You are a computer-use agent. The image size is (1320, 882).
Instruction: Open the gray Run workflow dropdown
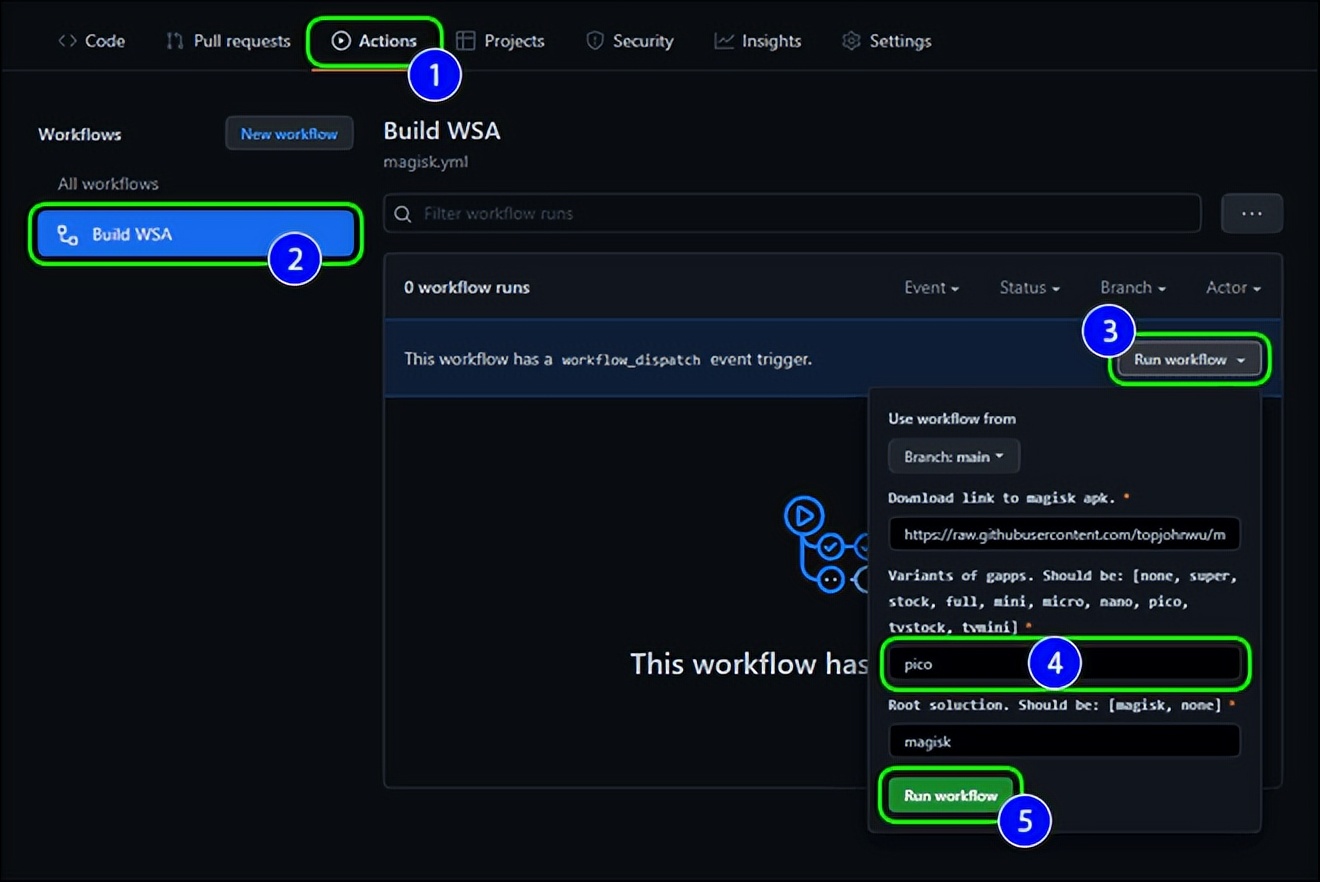coord(1189,360)
